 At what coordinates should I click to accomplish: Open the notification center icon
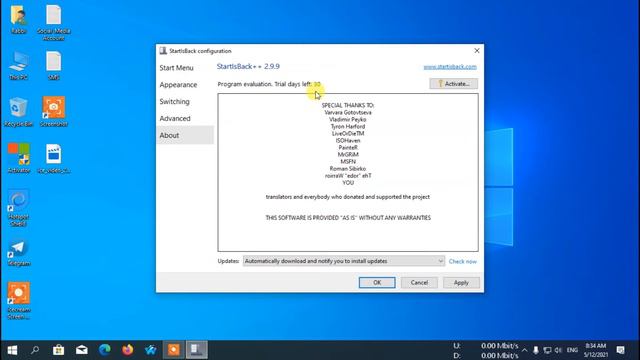click(621, 350)
